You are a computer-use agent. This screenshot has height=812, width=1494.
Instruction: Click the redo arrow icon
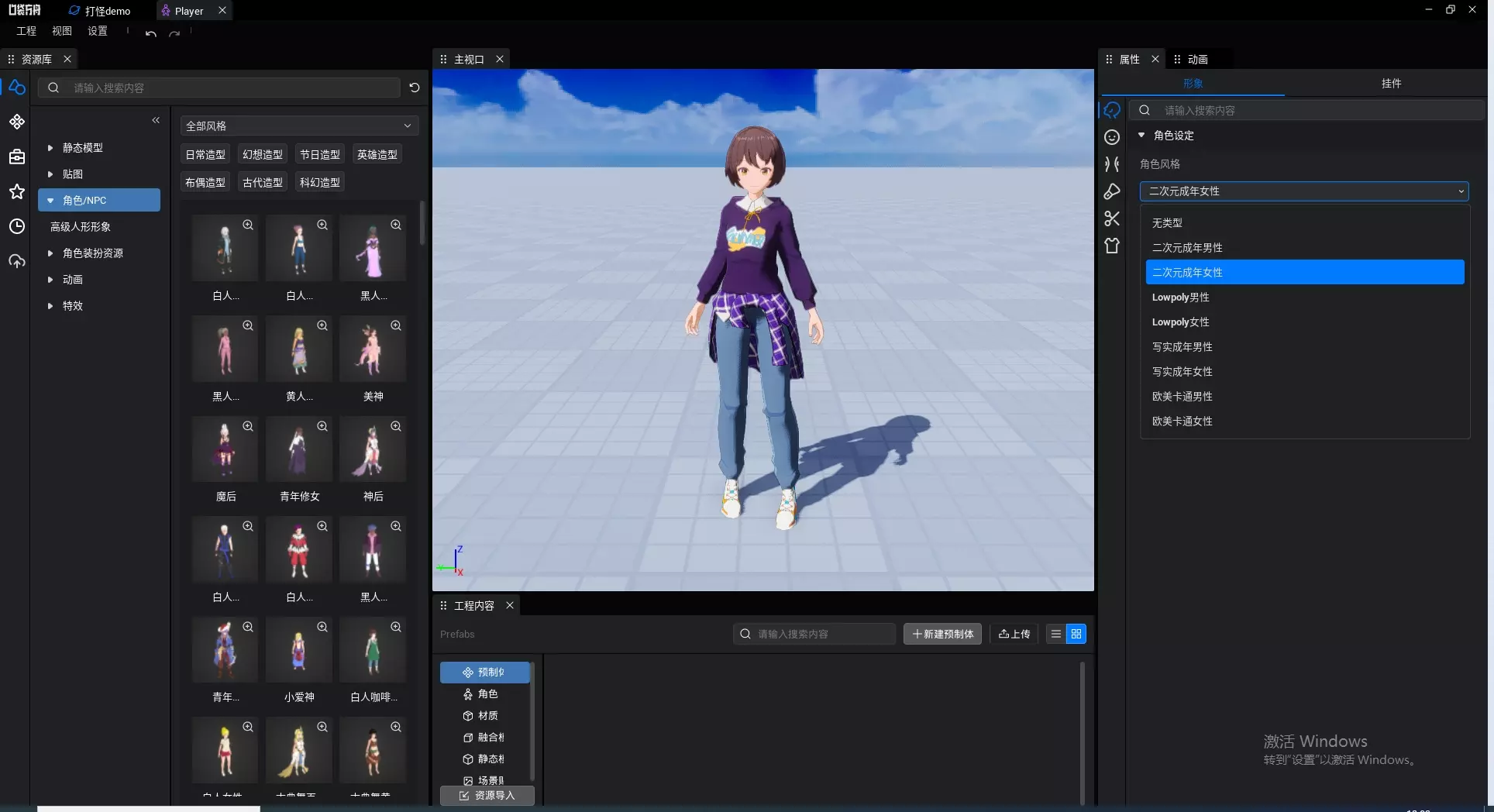[x=174, y=33]
